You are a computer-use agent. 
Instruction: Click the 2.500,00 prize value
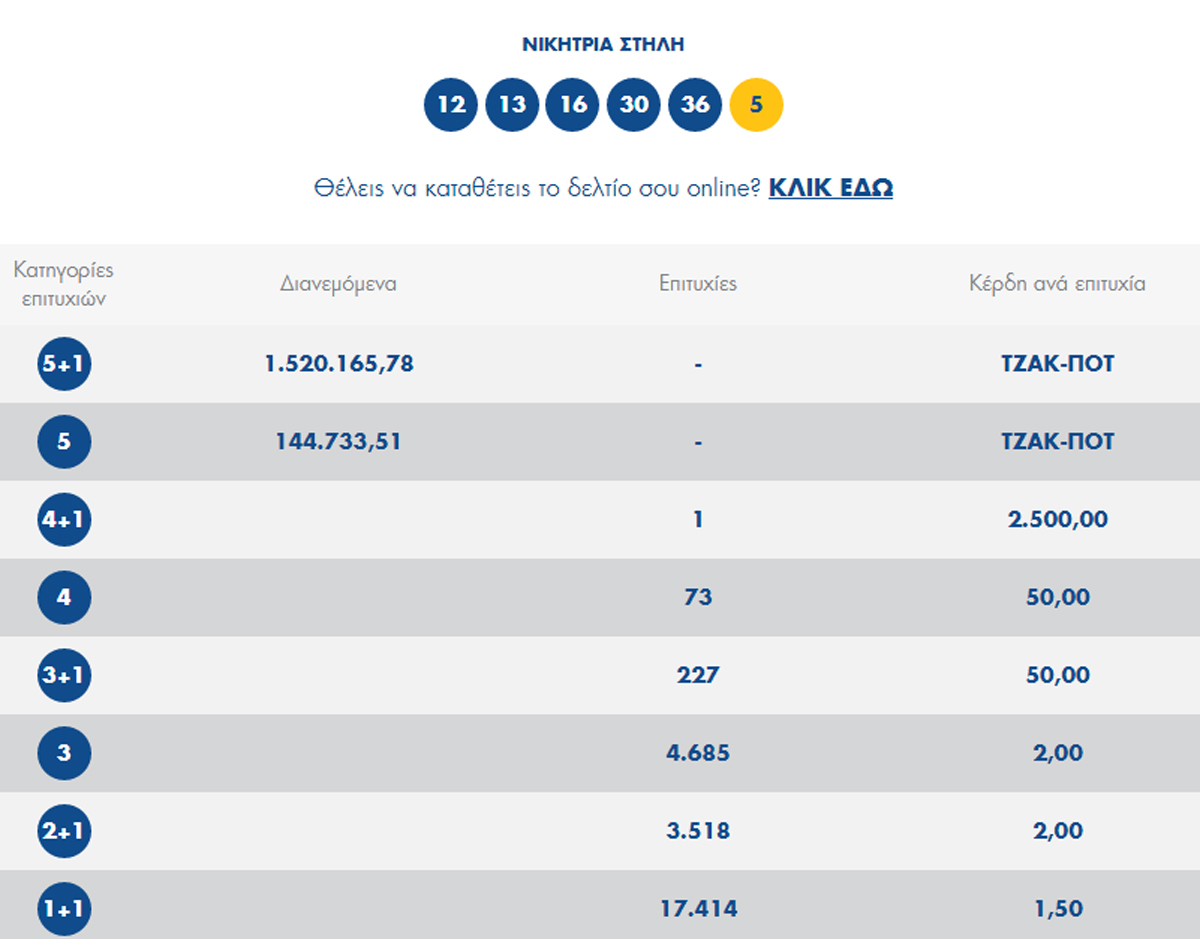(1057, 520)
